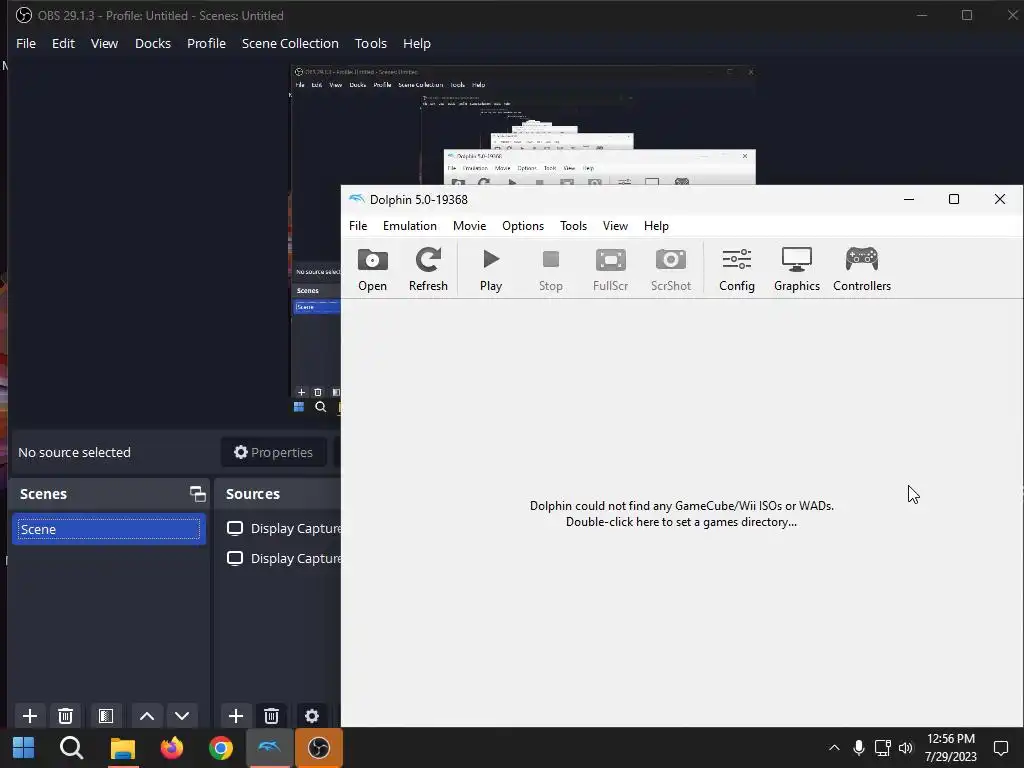Click the Stop button in Dolphin toolbar
Image resolution: width=1024 pixels, height=768 pixels.
(x=551, y=269)
